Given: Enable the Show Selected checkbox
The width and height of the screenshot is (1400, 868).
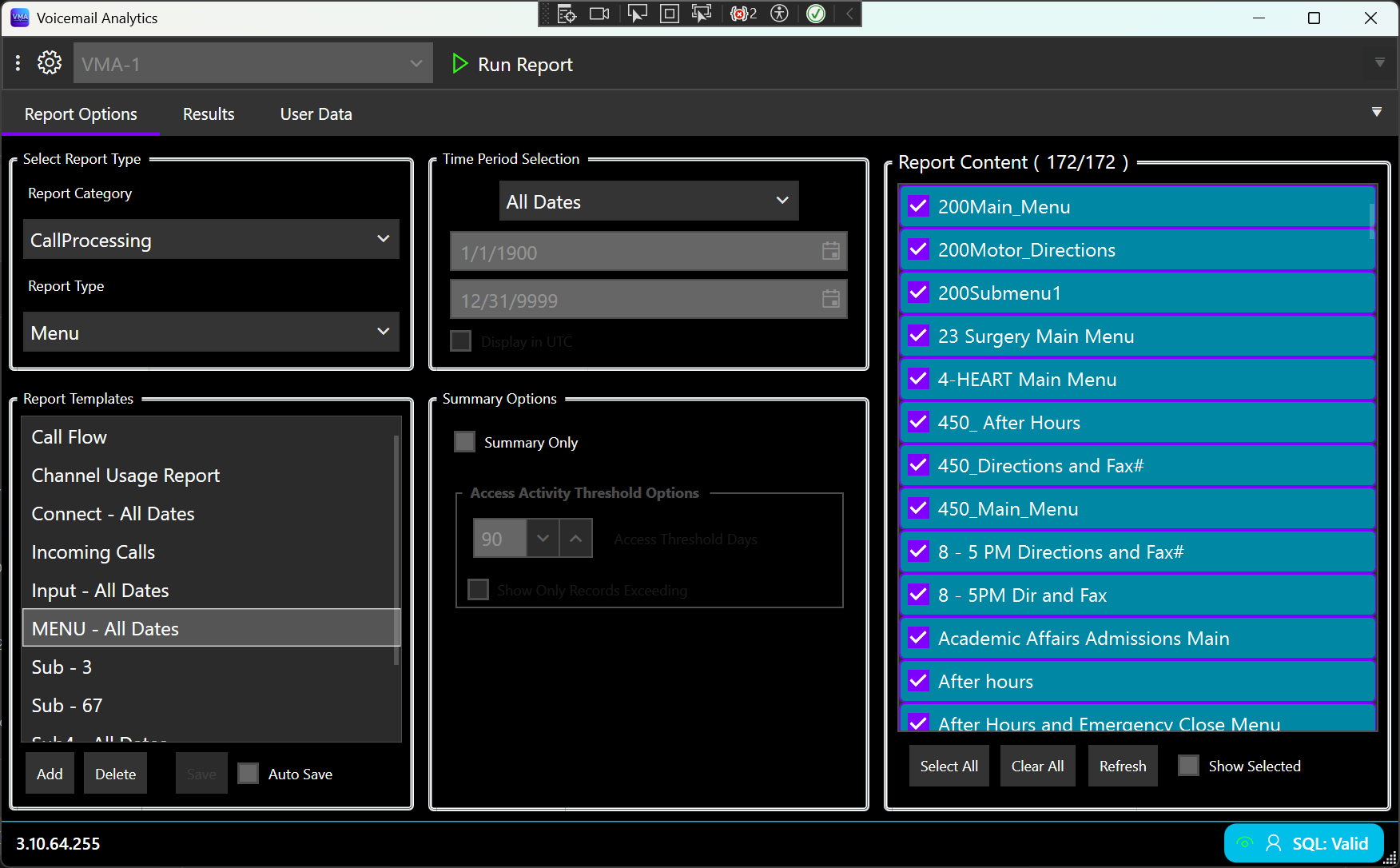Looking at the screenshot, I should [1189, 765].
